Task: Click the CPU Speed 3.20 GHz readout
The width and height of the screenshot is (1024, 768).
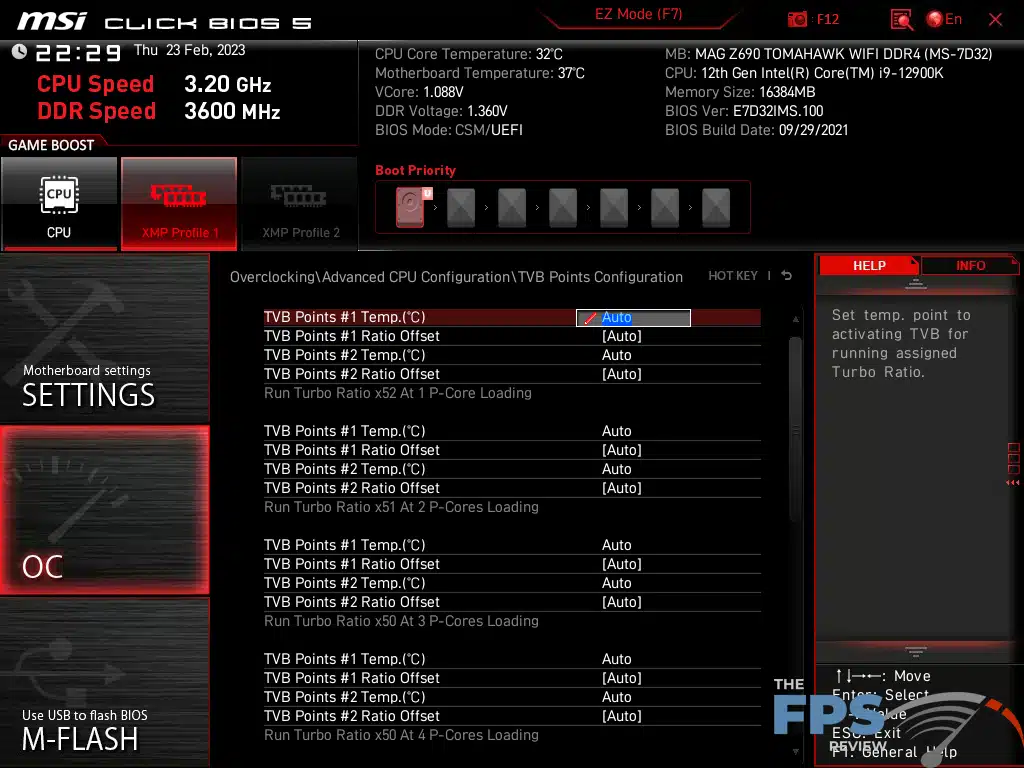Action: 154,84
